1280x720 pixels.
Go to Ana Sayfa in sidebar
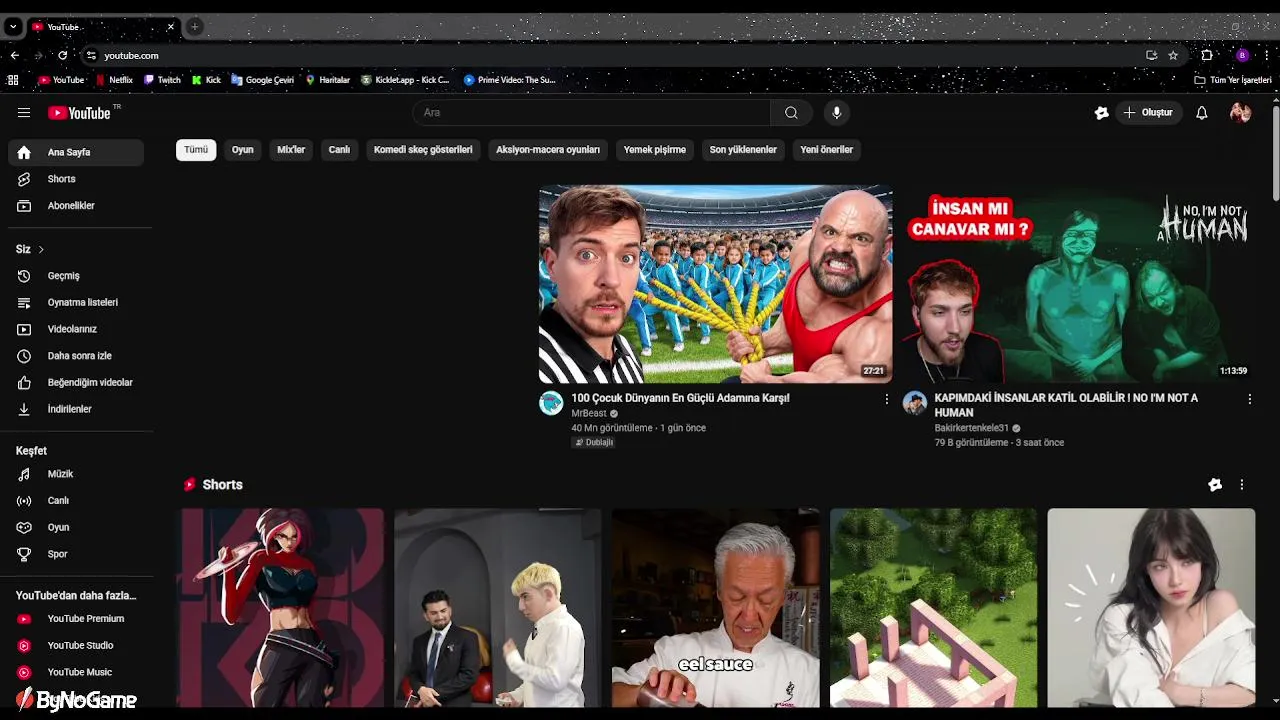pyautogui.click(x=76, y=152)
